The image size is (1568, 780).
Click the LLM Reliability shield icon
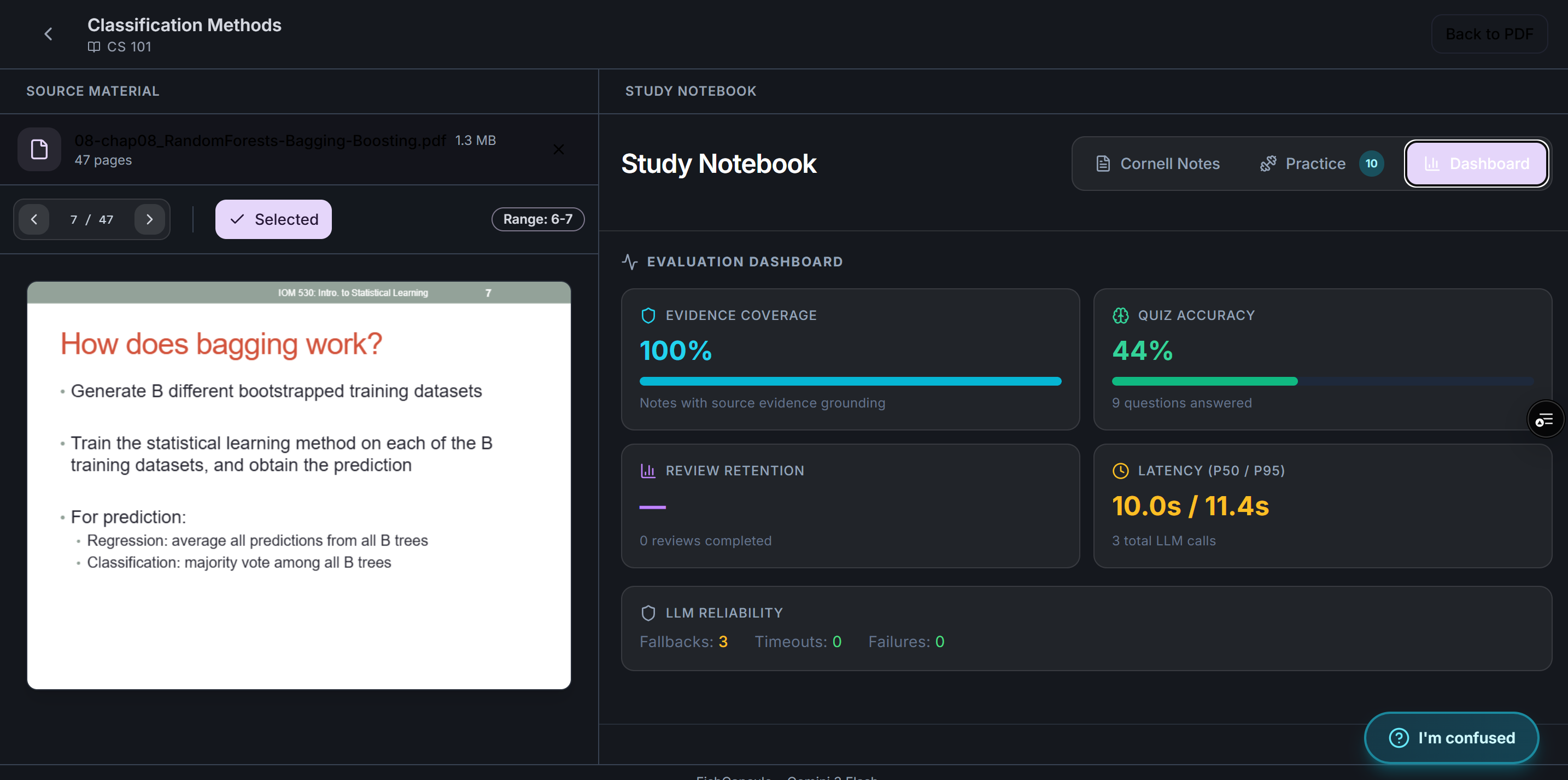648,613
